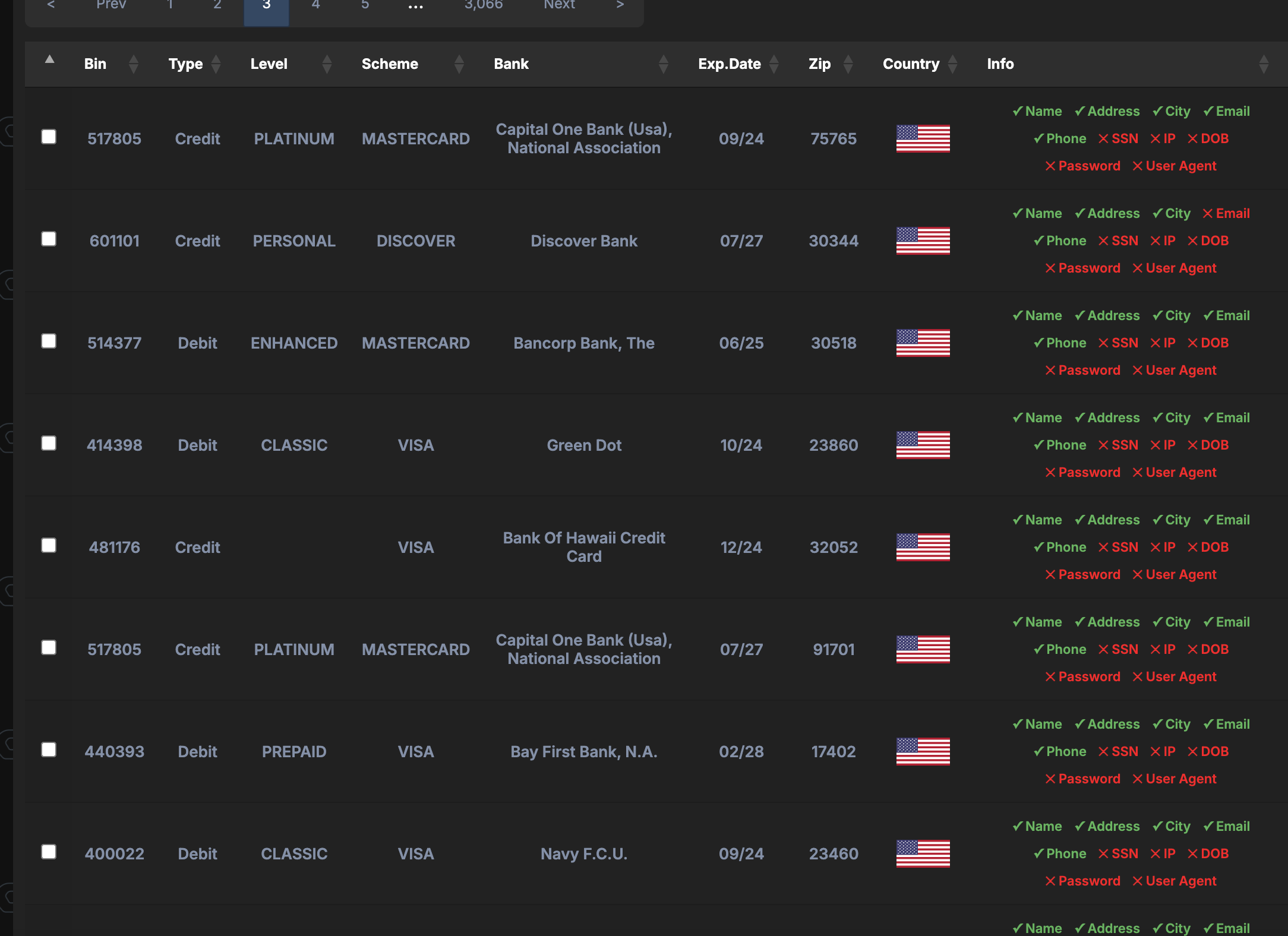
Task: Click the Prev page button
Action: [x=111, y=5]
